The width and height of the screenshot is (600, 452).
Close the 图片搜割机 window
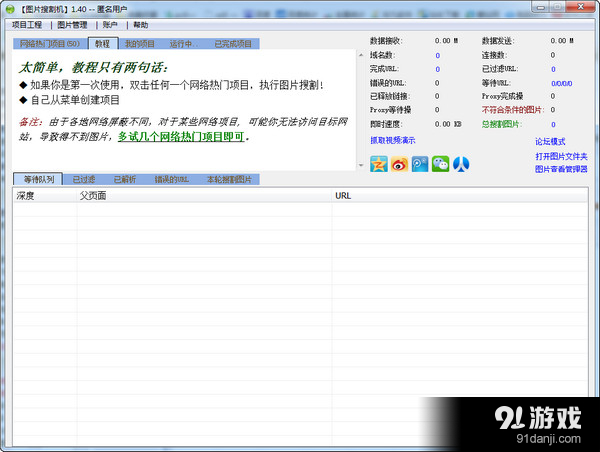click(x=580, y=7)
